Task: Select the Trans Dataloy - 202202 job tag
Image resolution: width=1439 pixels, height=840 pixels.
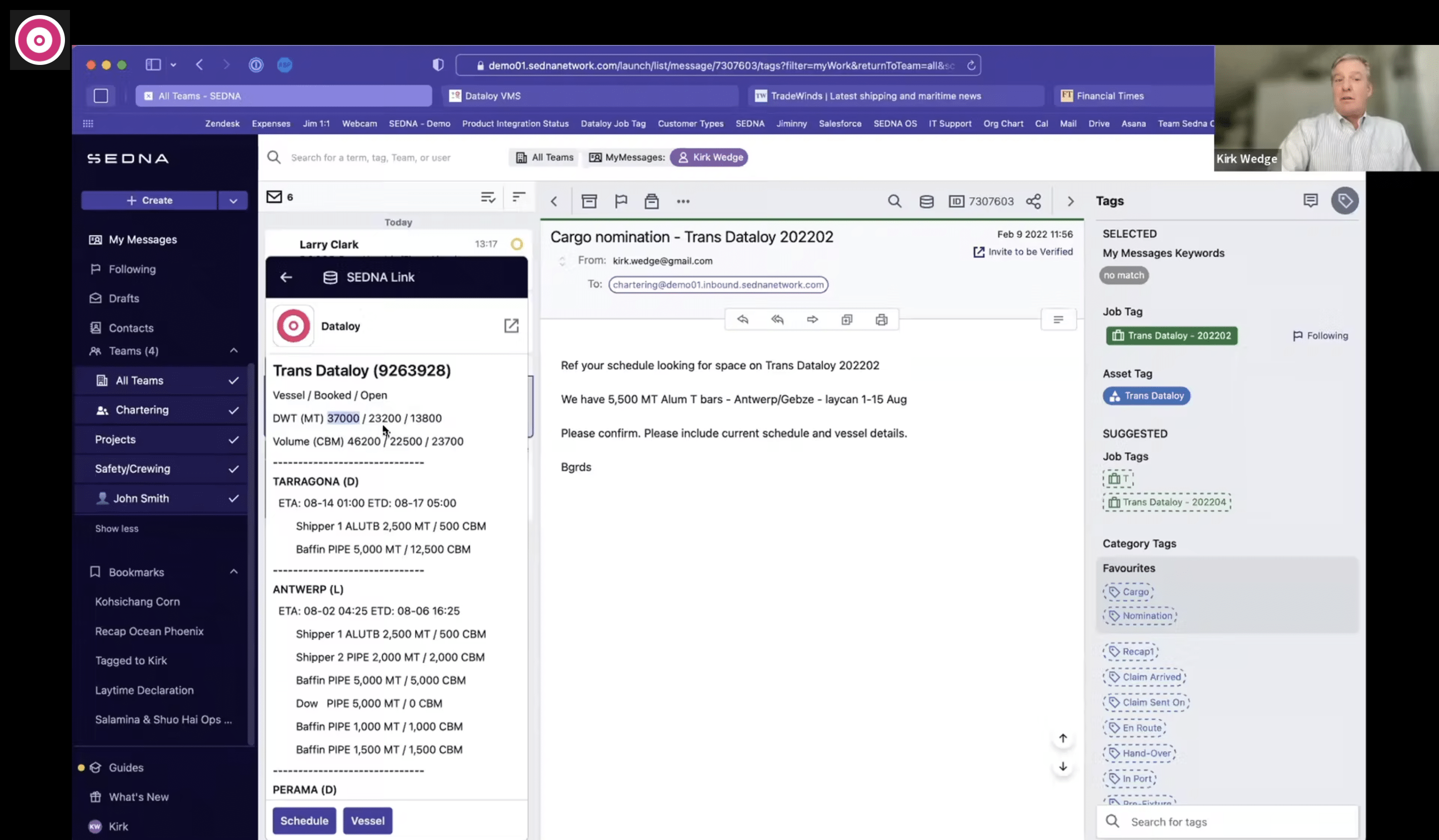Action: (x=1171, y=336)
